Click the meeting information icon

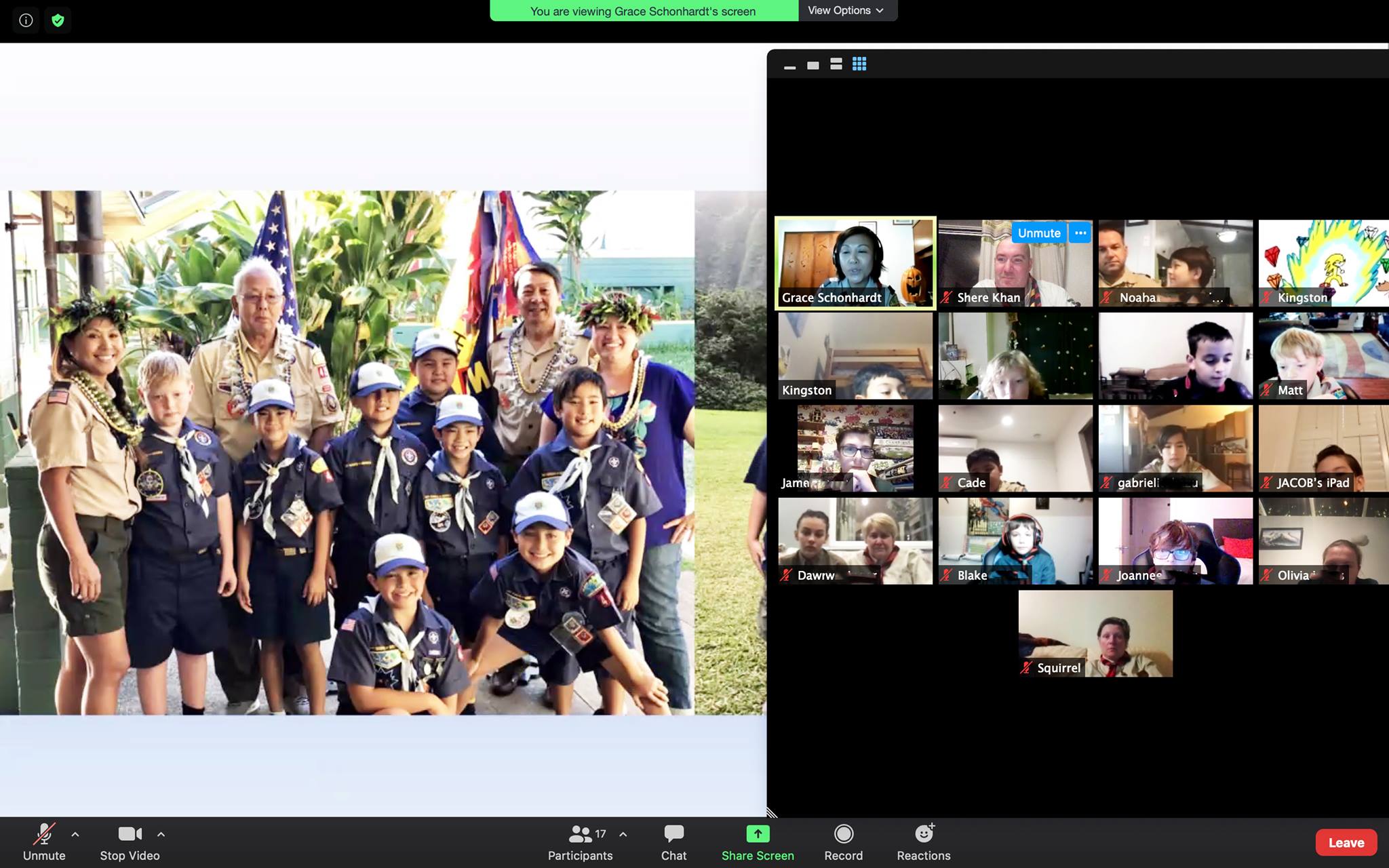[26, 20]
